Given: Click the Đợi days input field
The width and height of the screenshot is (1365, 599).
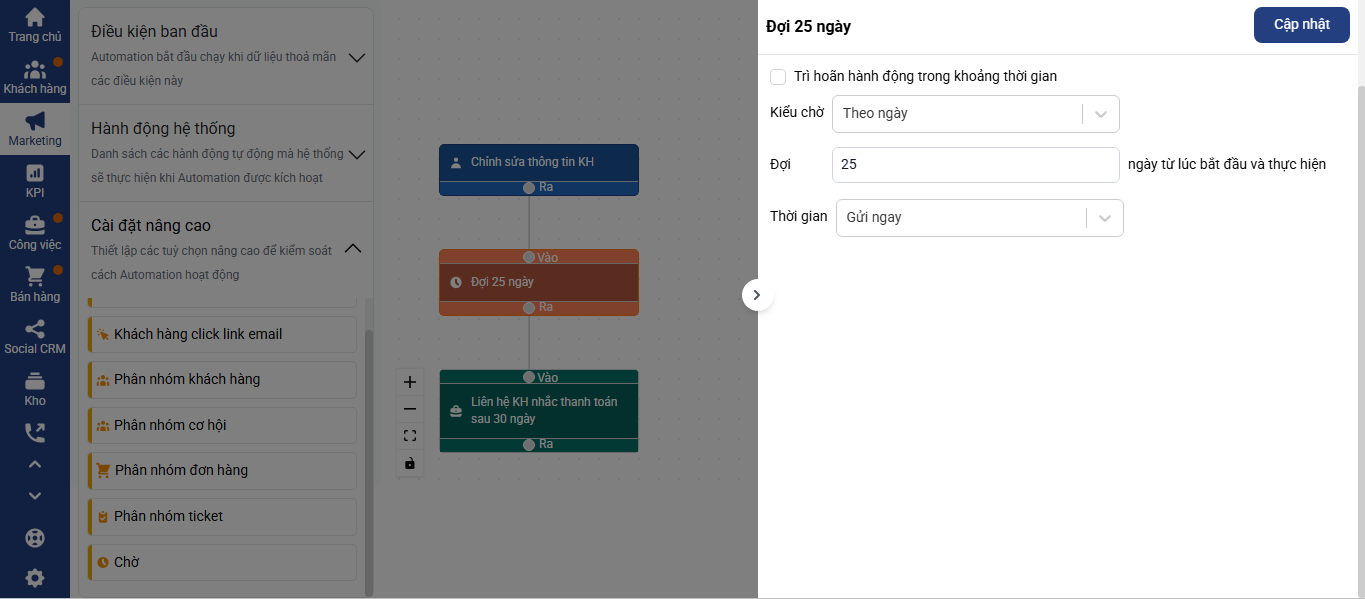Looking at the screenshot, I should click(975, 164).
